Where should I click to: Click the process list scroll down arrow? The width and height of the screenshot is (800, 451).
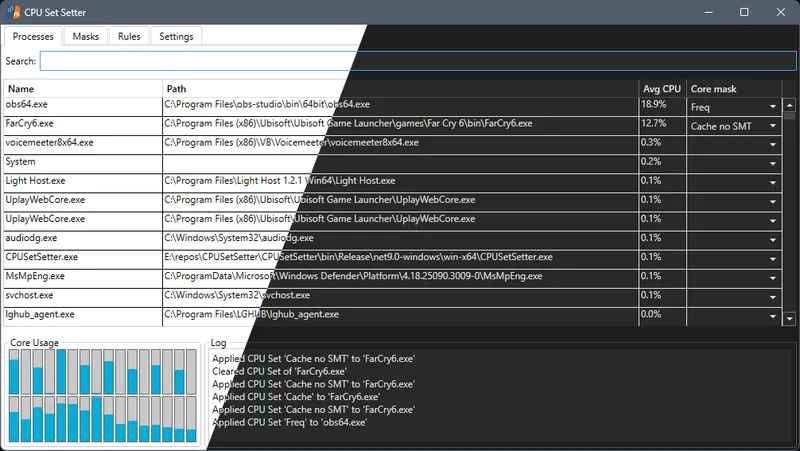tap(789, 319)
